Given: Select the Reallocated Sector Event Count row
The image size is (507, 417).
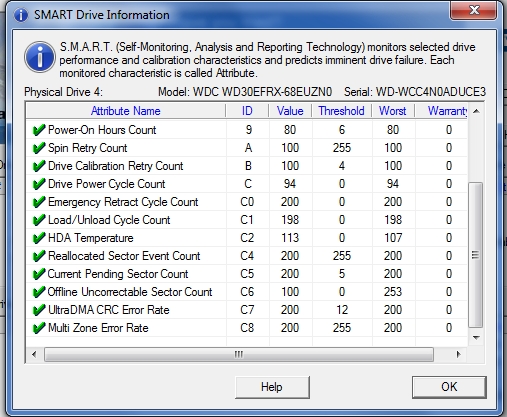Looking at the screenshot, I should (x=247, y=256).
